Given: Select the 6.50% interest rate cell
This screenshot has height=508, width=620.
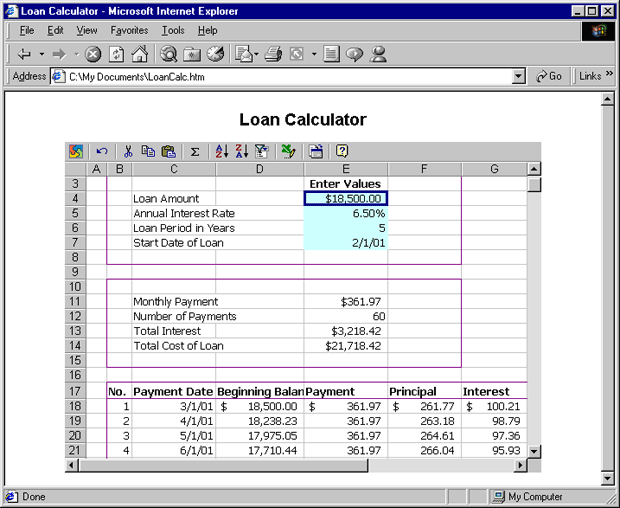Looking at the screenshot, I should click(346, 213).
